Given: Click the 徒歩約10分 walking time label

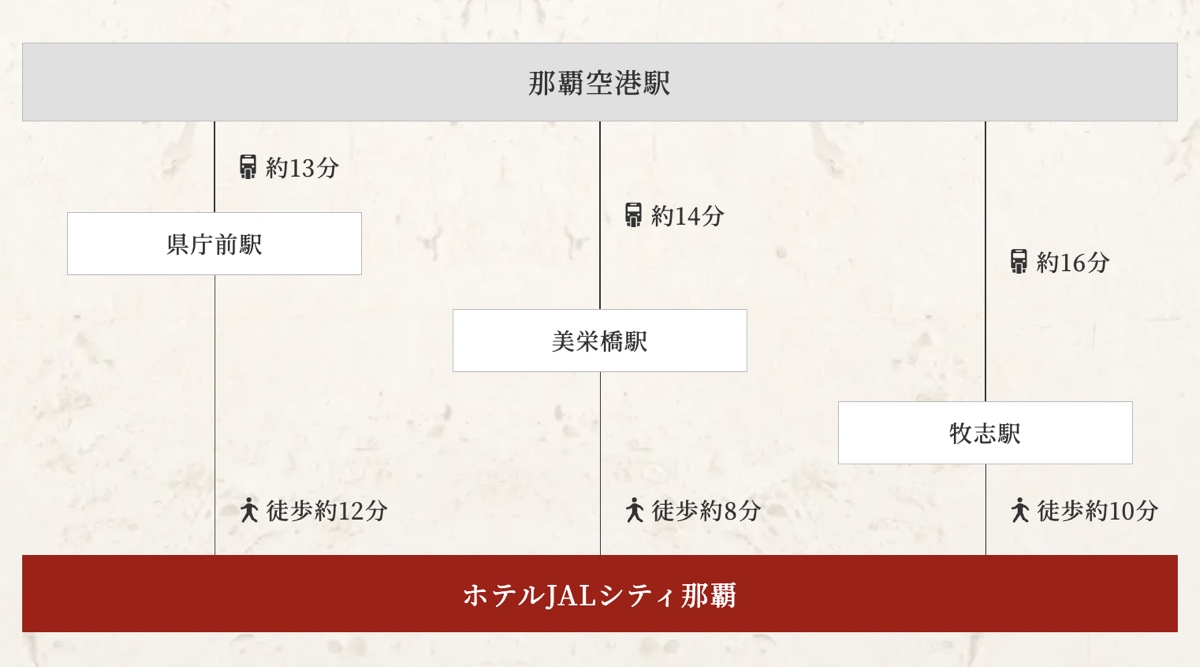Looking at the screenshot, I should tap(1097, 510).
